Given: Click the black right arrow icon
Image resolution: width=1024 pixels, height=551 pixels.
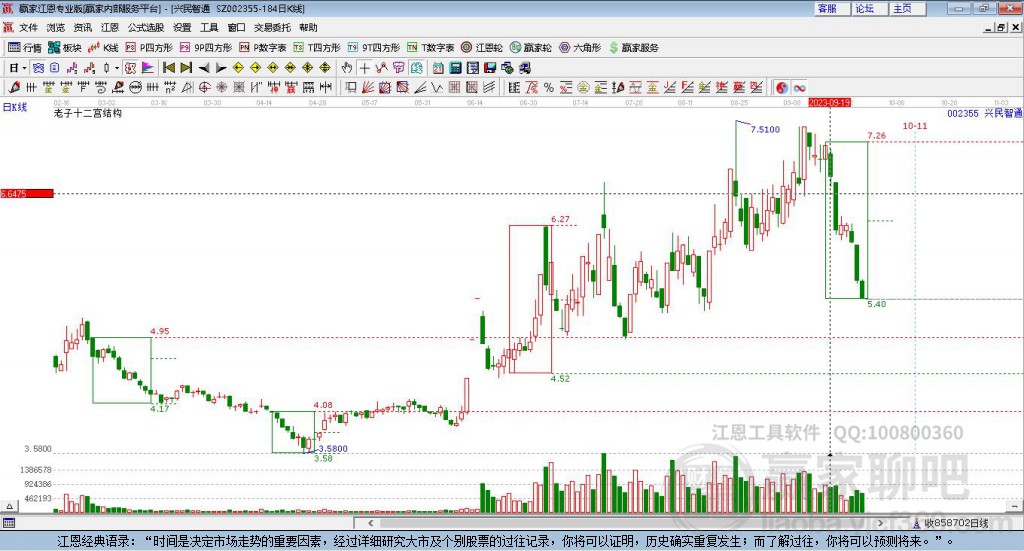Looking at the screenshot, I should (221, 68).
